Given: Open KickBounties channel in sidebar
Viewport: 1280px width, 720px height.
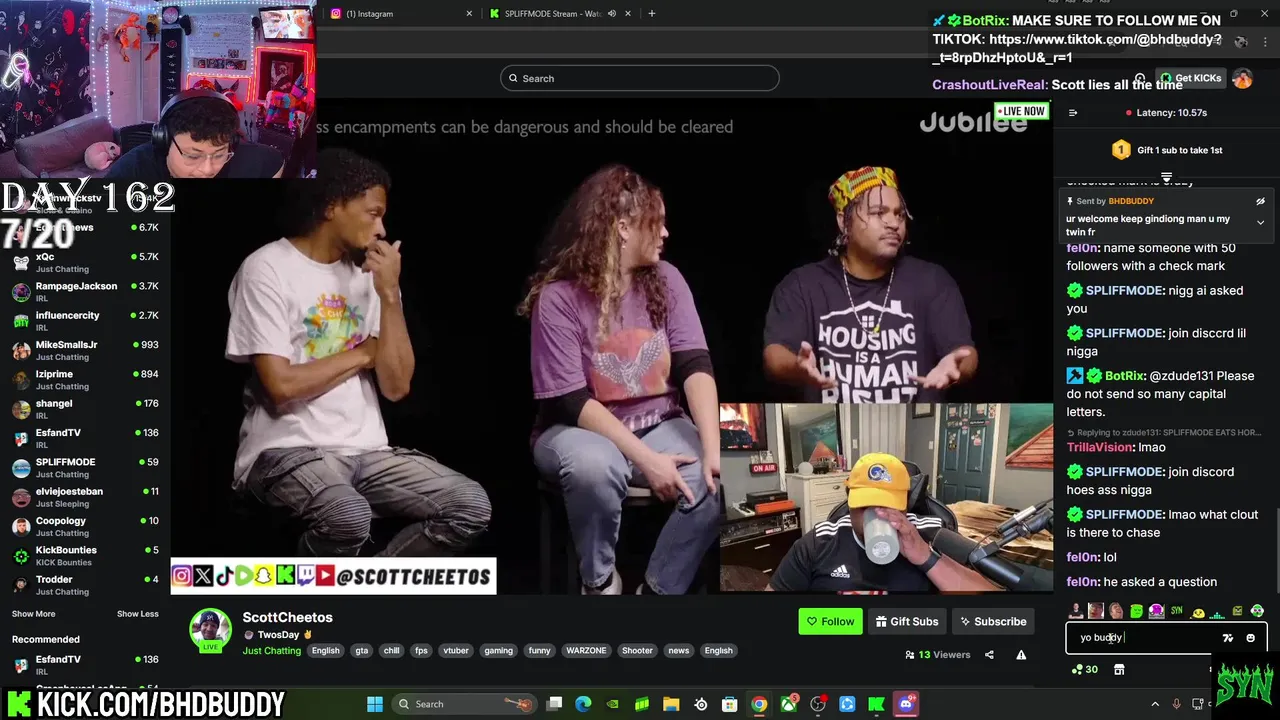Looking at the screenshot, I should point(85,556).
